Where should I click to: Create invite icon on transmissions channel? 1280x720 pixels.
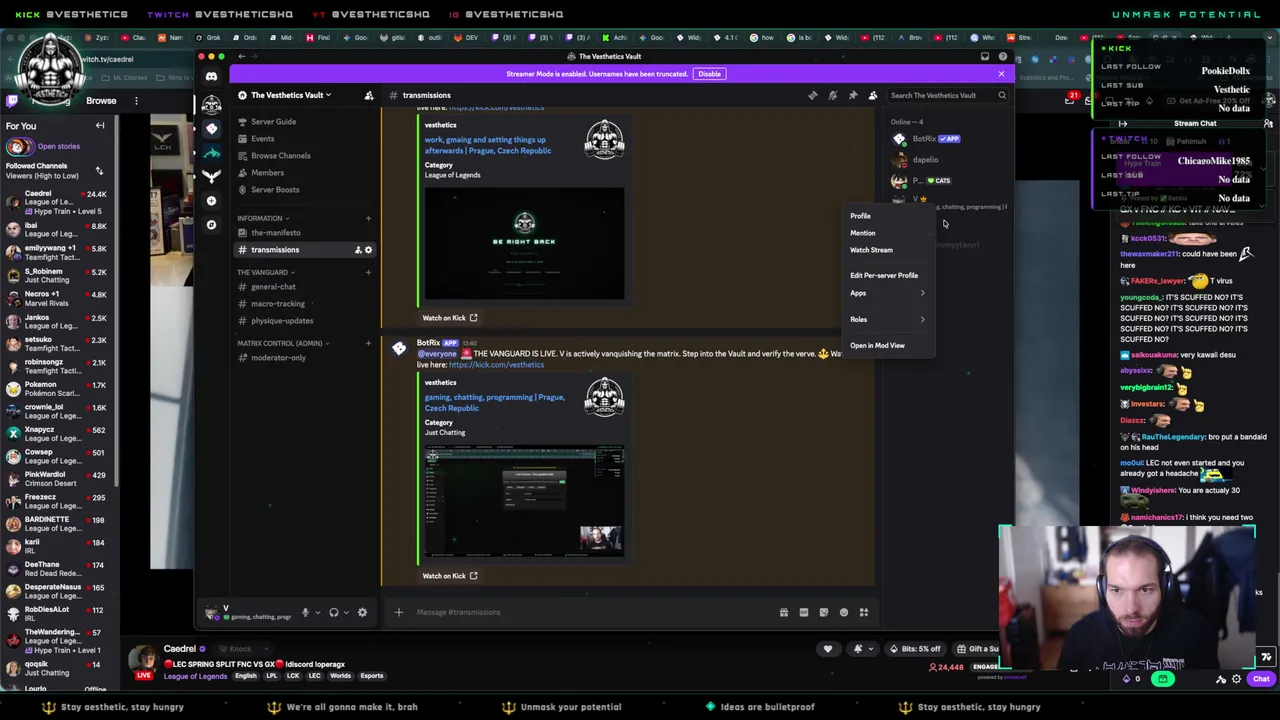(358, 250)
